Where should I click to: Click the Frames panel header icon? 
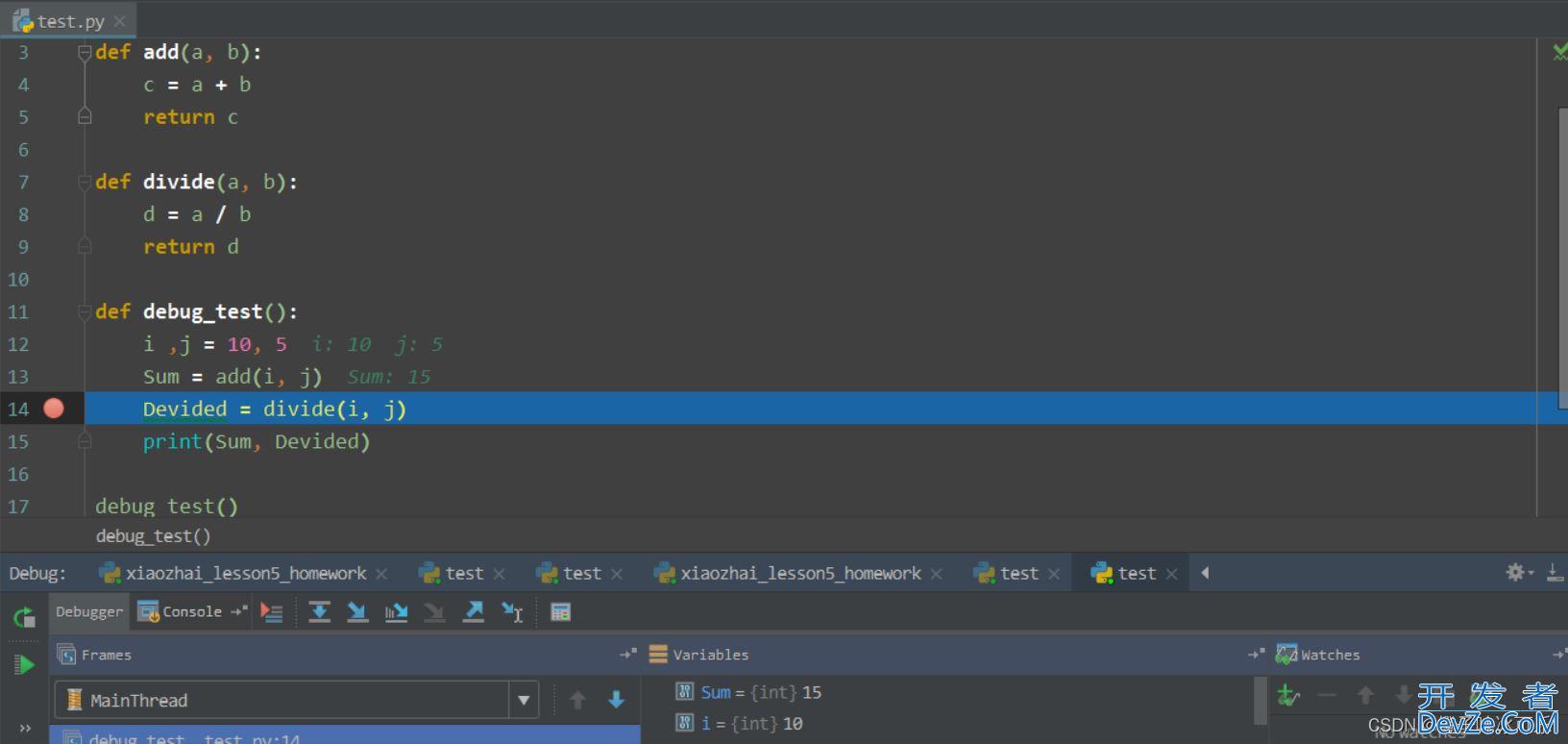pyautogui.click(x=66, y=655)
